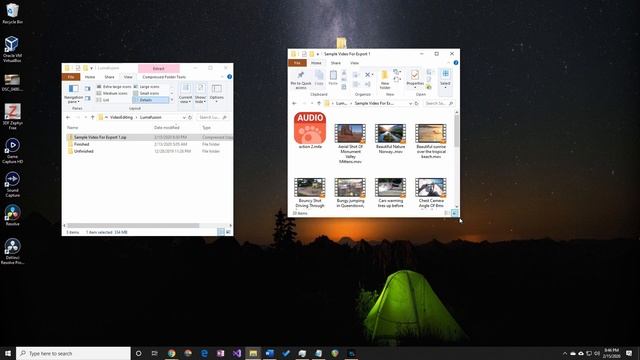Launch the Resolve desktop shortcut
The image size is (640, 360).
(12, 216)
